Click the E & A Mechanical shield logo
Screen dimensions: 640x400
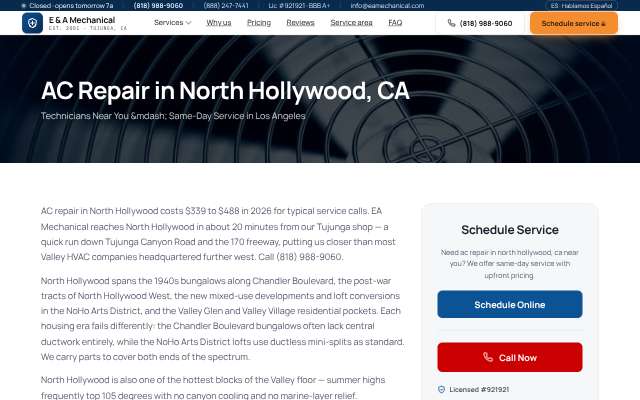(x=32, y=23)
